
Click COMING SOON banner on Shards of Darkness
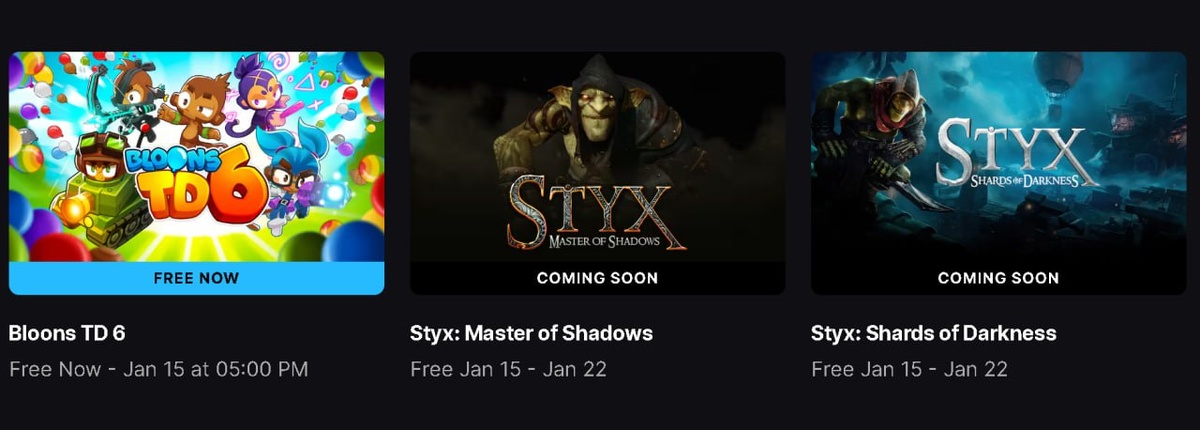pos(998,278)
